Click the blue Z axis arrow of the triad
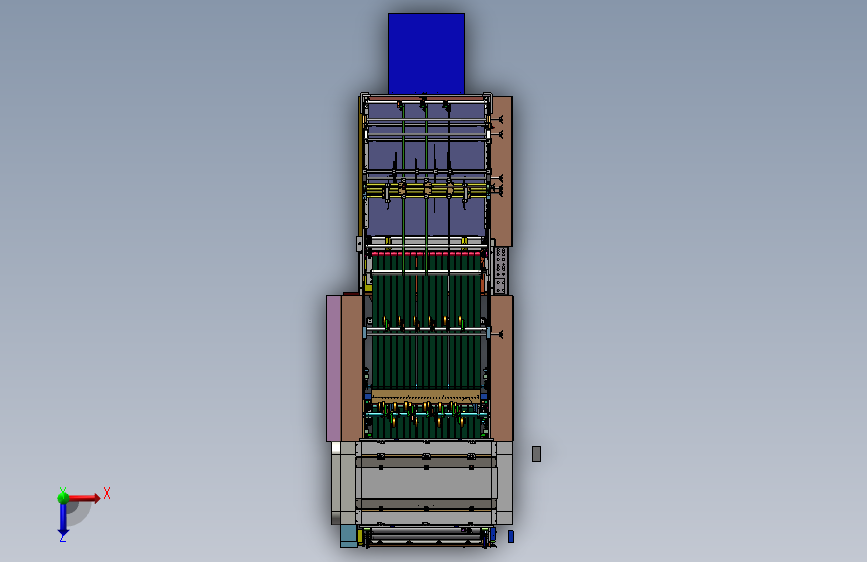This screenshot has height=562, width=867. 63,519
